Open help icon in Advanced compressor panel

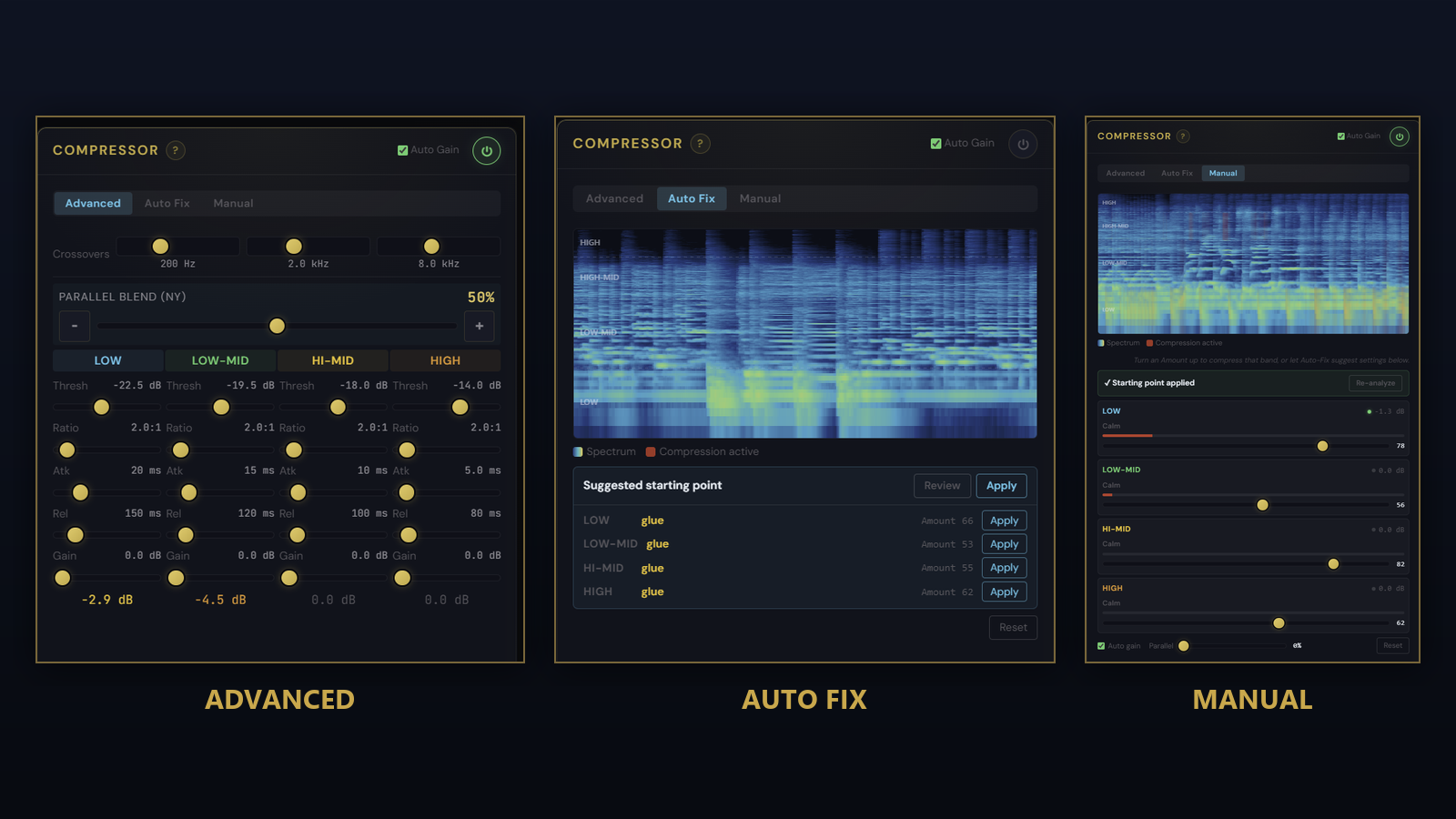[x=176, y=150]
